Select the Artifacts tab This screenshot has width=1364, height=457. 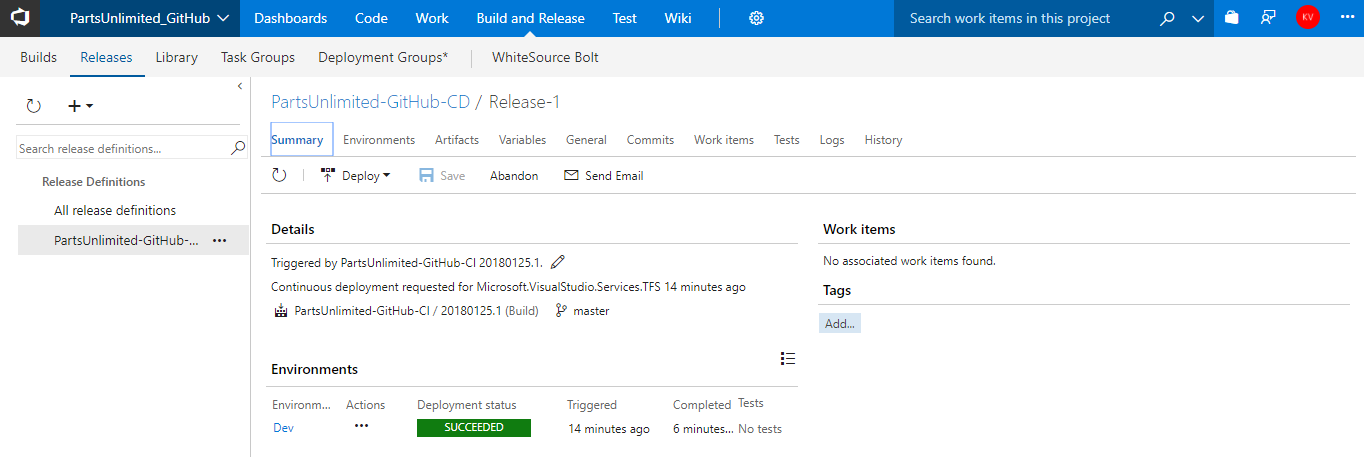[457, 140]
